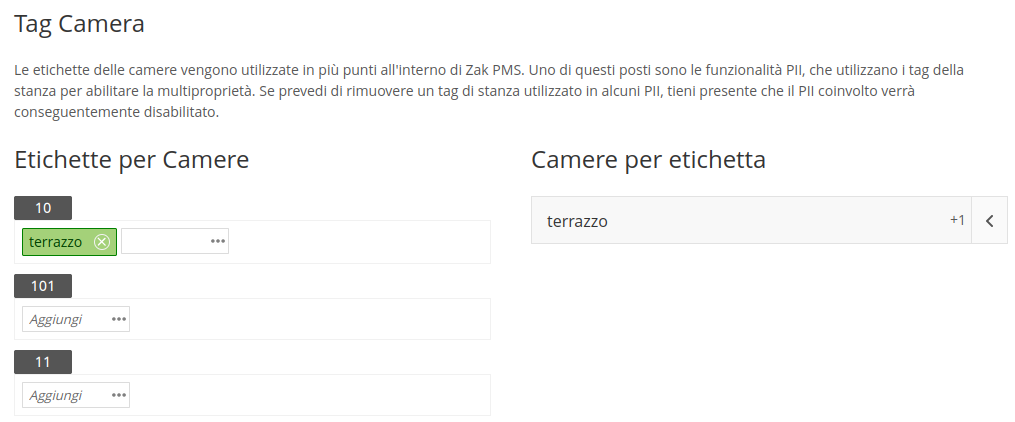The height and width of the screenshot is (422, 1015).
Task: Focus the Aggiungi field for room 101
Action: pyautogui.click(x=66, y=319)
